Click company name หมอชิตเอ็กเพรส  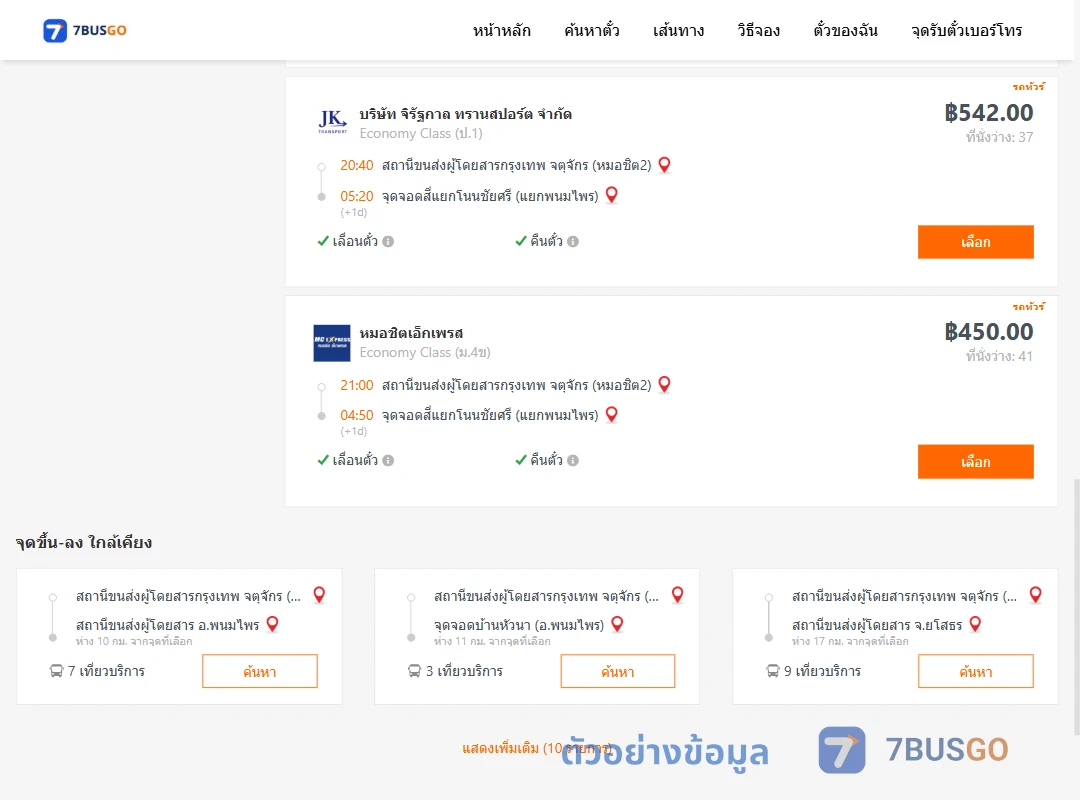click(411, 333)
